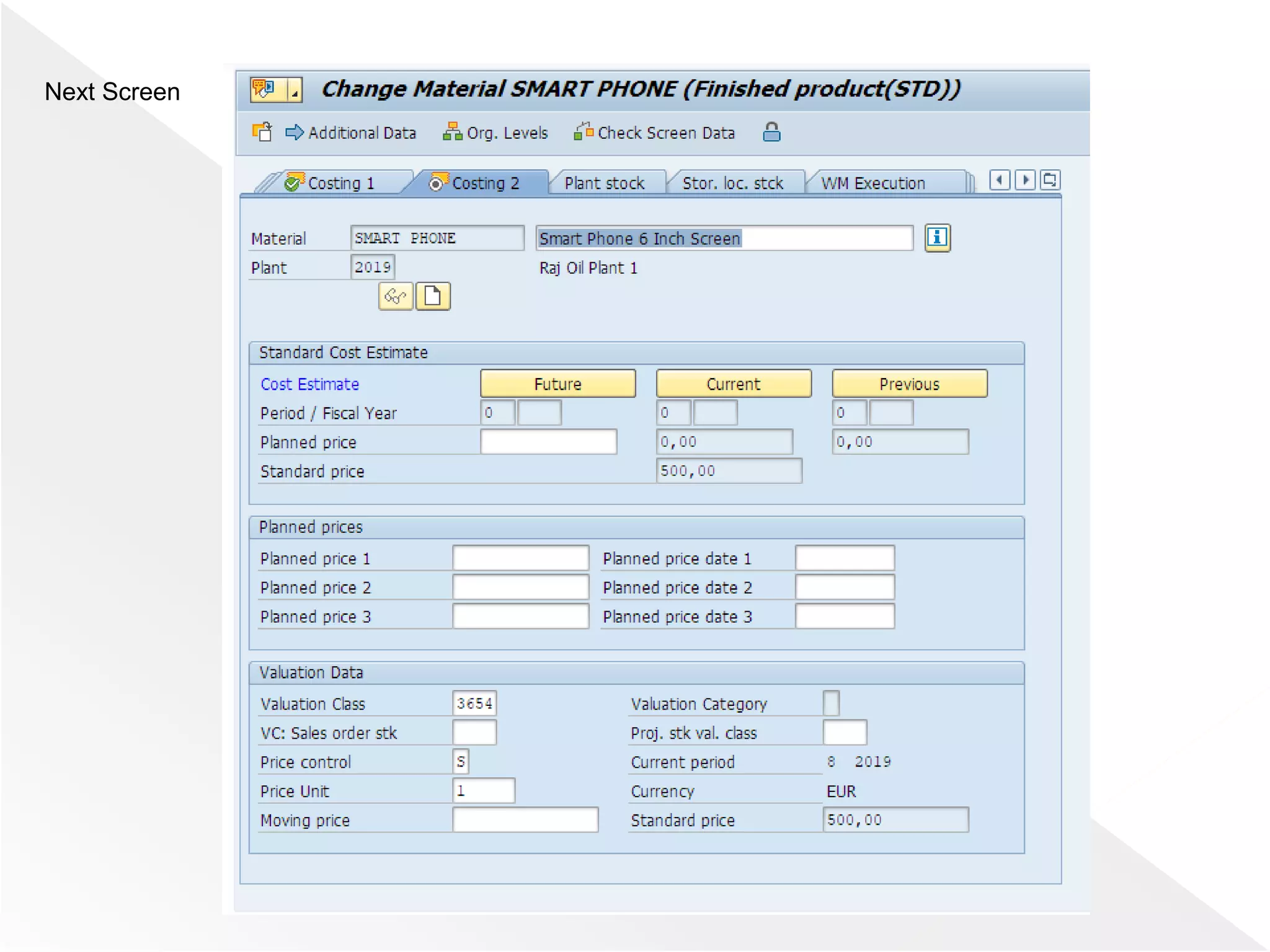Open the tab list icon
The width and height of the screenshot is (1270, 952).
point(1050,180)
